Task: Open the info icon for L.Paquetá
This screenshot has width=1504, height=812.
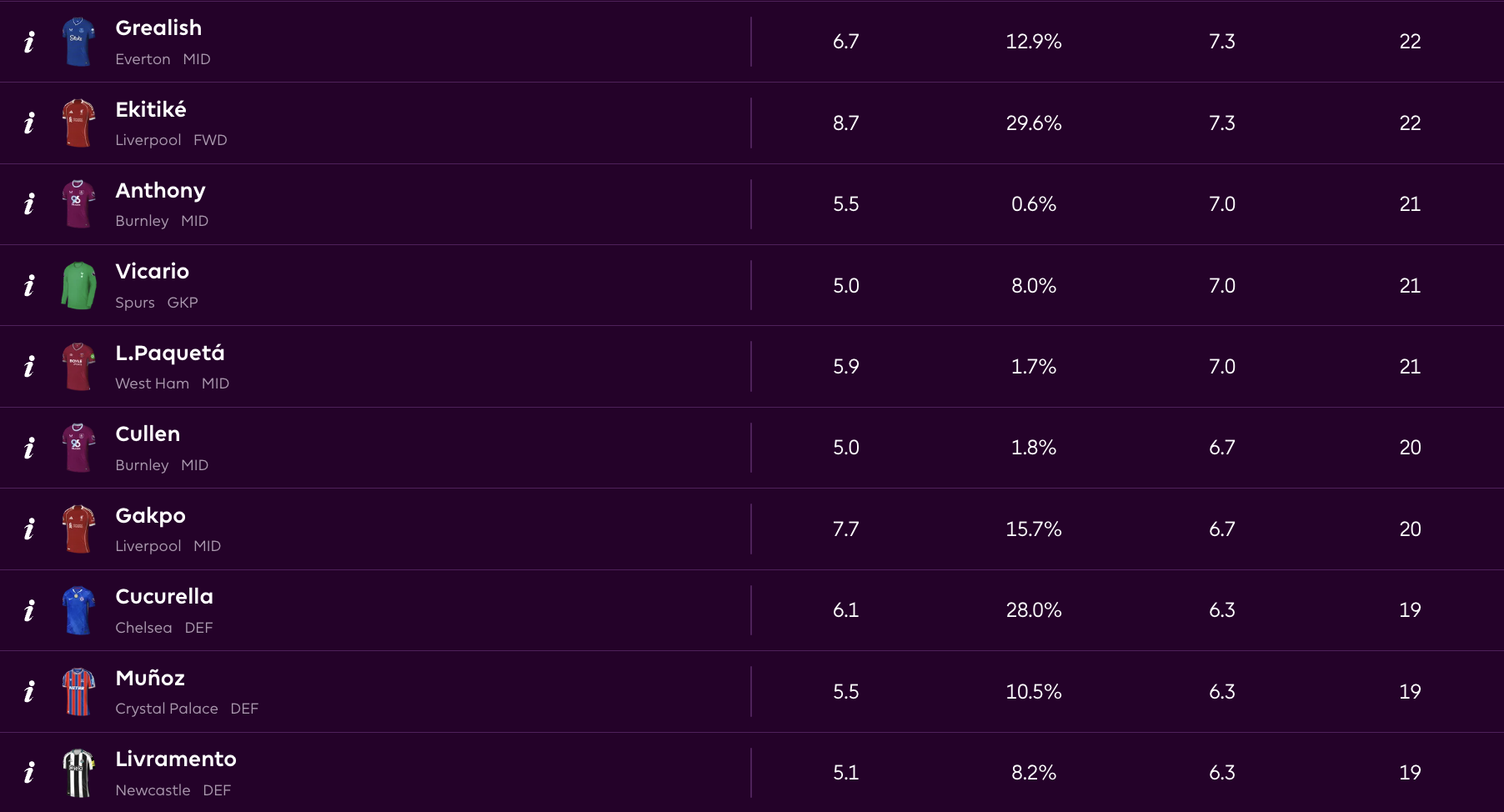Action: point(29,367)
